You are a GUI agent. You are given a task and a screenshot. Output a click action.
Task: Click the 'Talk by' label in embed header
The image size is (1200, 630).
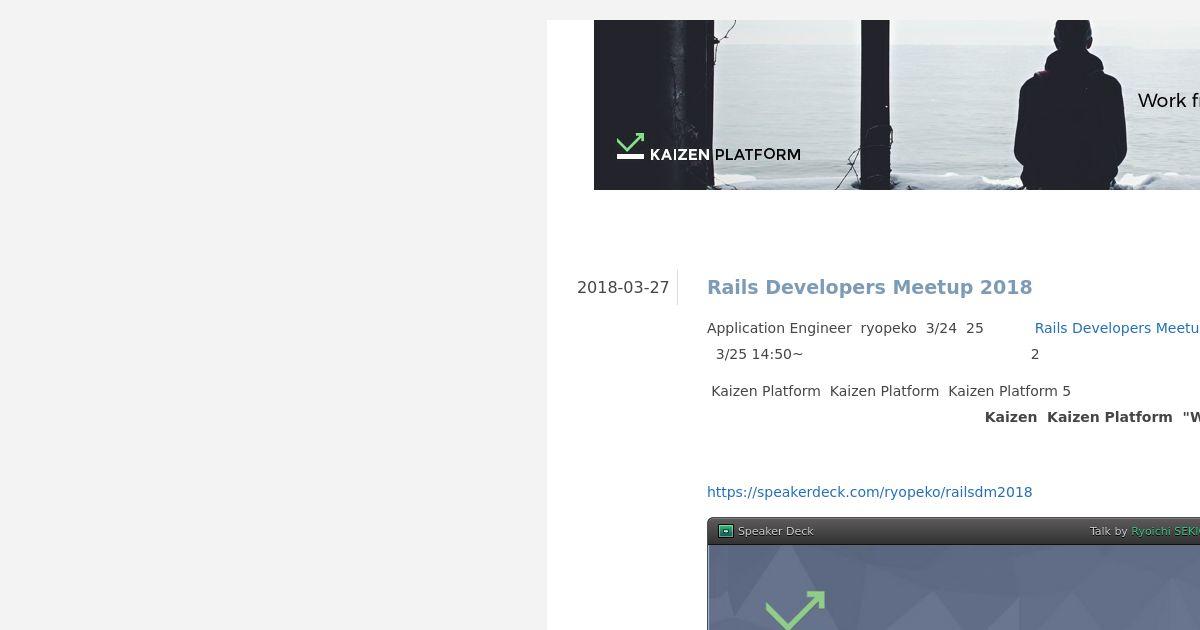(x=1108, y=531)
